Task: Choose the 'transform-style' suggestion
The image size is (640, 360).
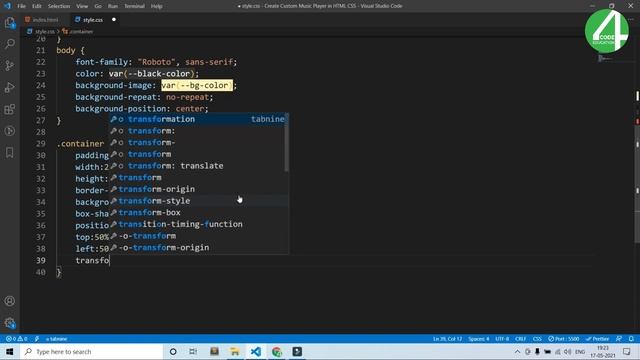Action: [198, 201]
